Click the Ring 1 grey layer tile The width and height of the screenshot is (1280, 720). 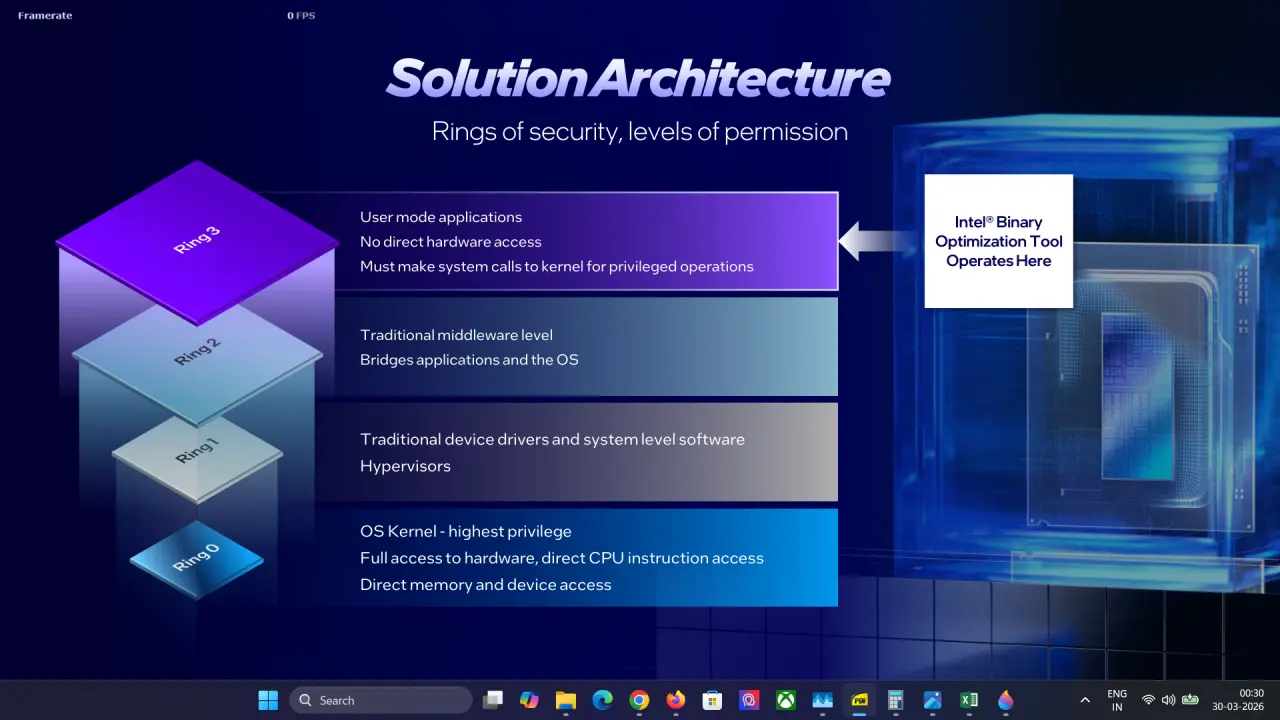click(x=197, y=455)
